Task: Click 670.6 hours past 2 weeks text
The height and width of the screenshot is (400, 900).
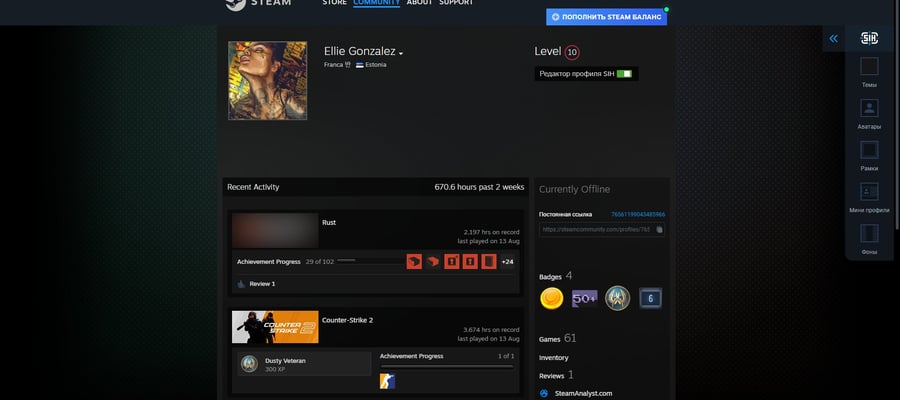Action: pos(479,187)
